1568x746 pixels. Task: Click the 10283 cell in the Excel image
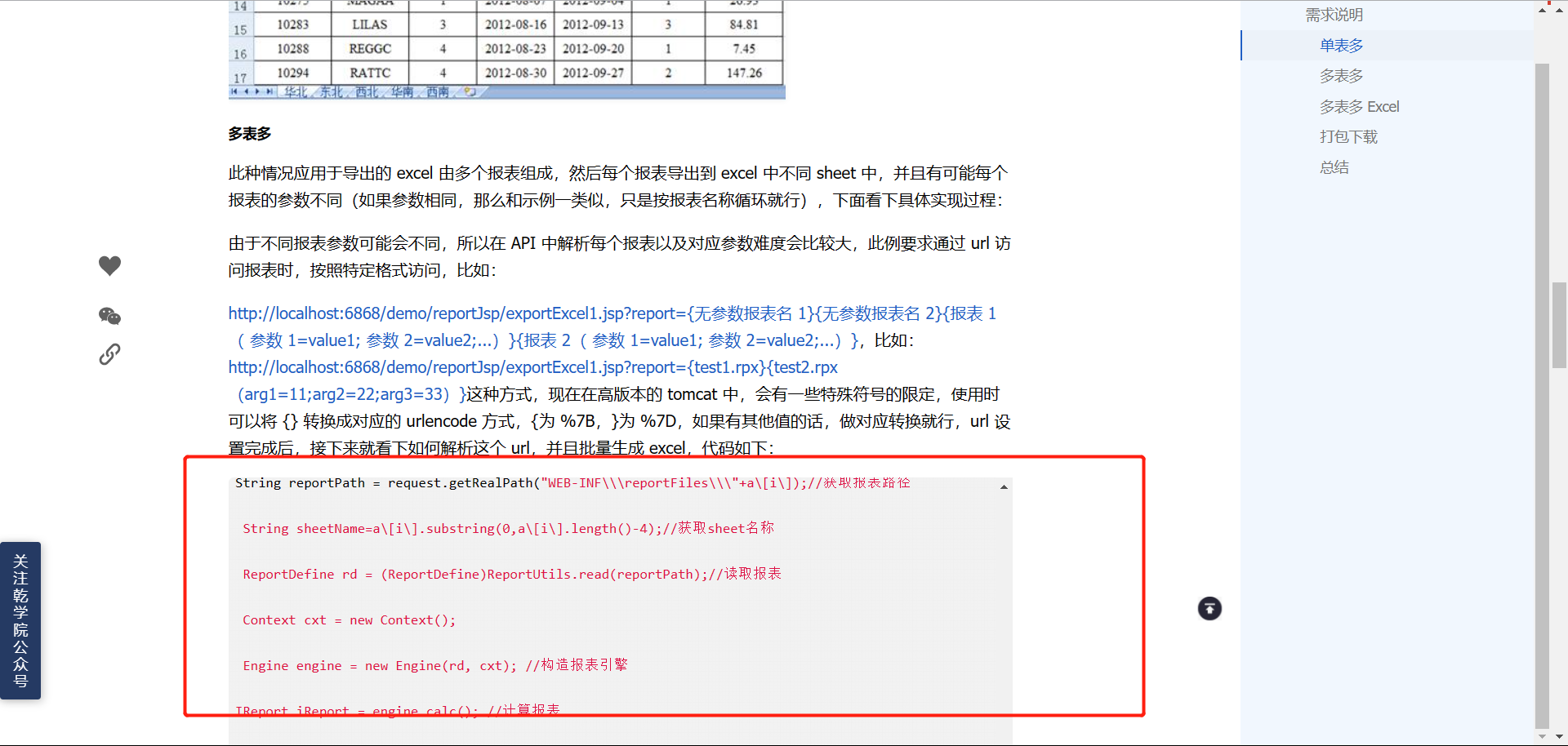click(x=292, y=24)
